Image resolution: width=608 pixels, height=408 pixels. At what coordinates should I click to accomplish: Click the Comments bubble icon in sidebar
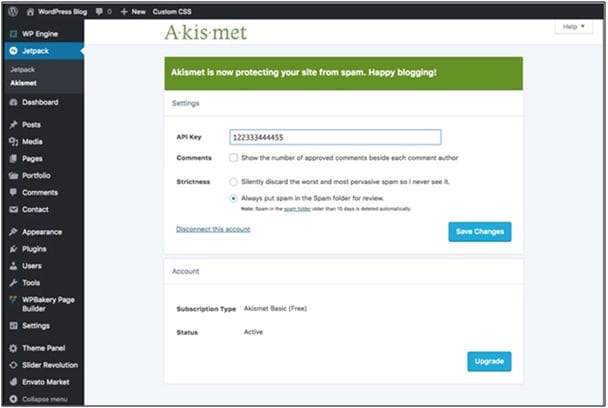tap(14, 192)
